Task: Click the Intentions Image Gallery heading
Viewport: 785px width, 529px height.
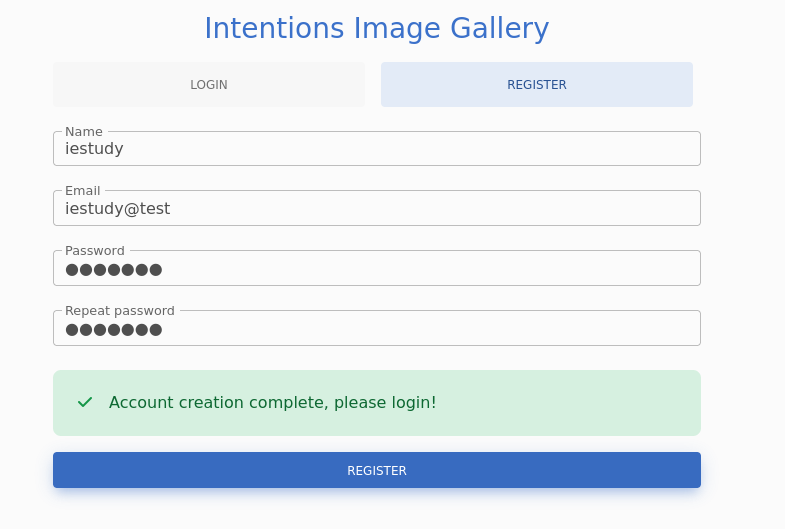Action: click(377, 28)
